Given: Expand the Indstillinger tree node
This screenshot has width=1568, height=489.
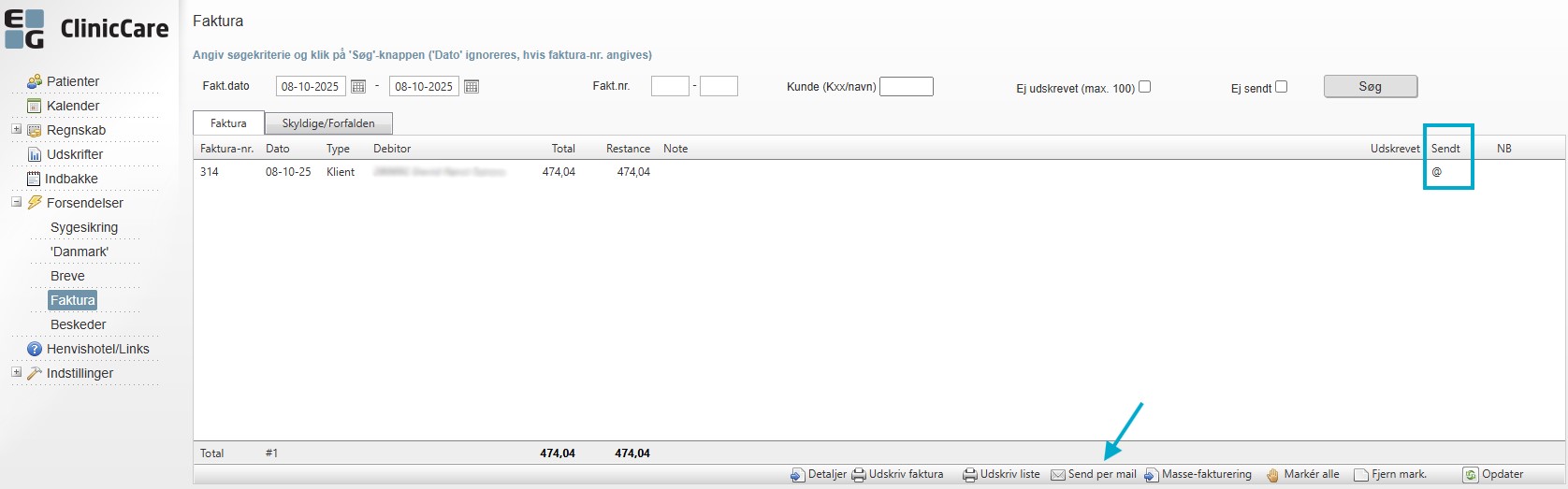Looking at the screenshot, I should [x=16, y=372].
